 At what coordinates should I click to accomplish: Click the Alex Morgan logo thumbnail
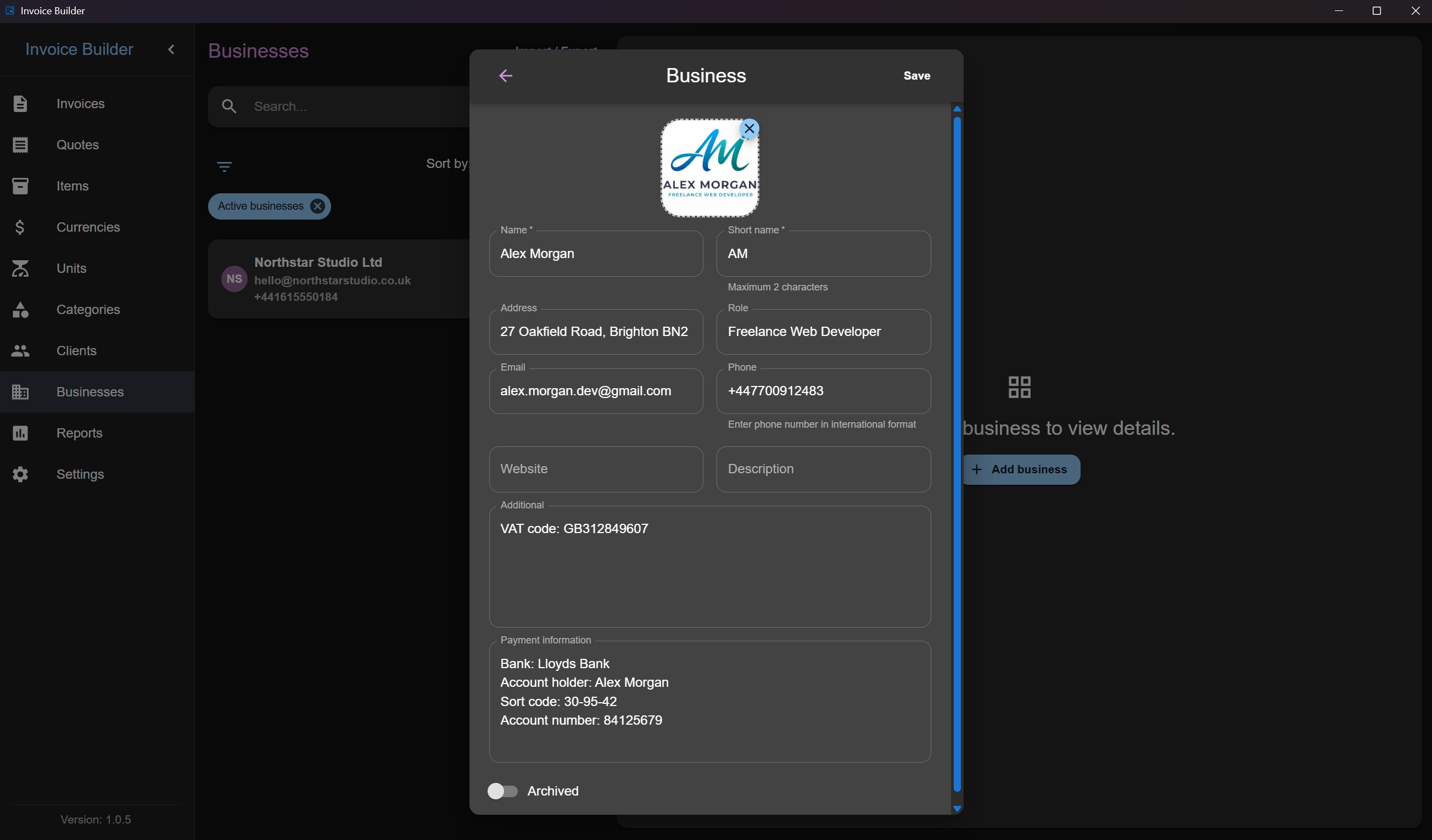click(709, 168)
